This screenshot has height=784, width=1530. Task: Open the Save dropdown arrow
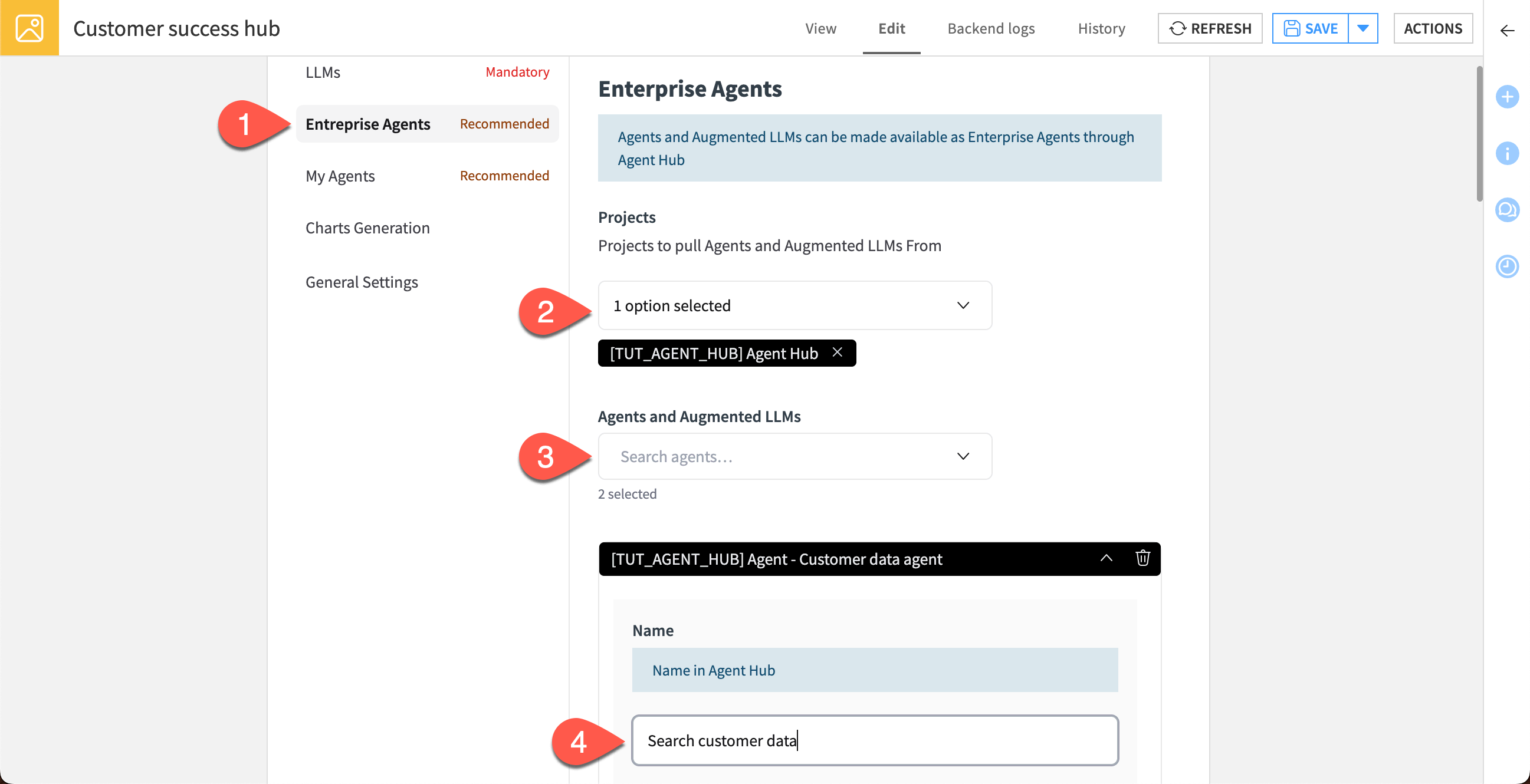pyautogui.click(x=1362, y=28)
